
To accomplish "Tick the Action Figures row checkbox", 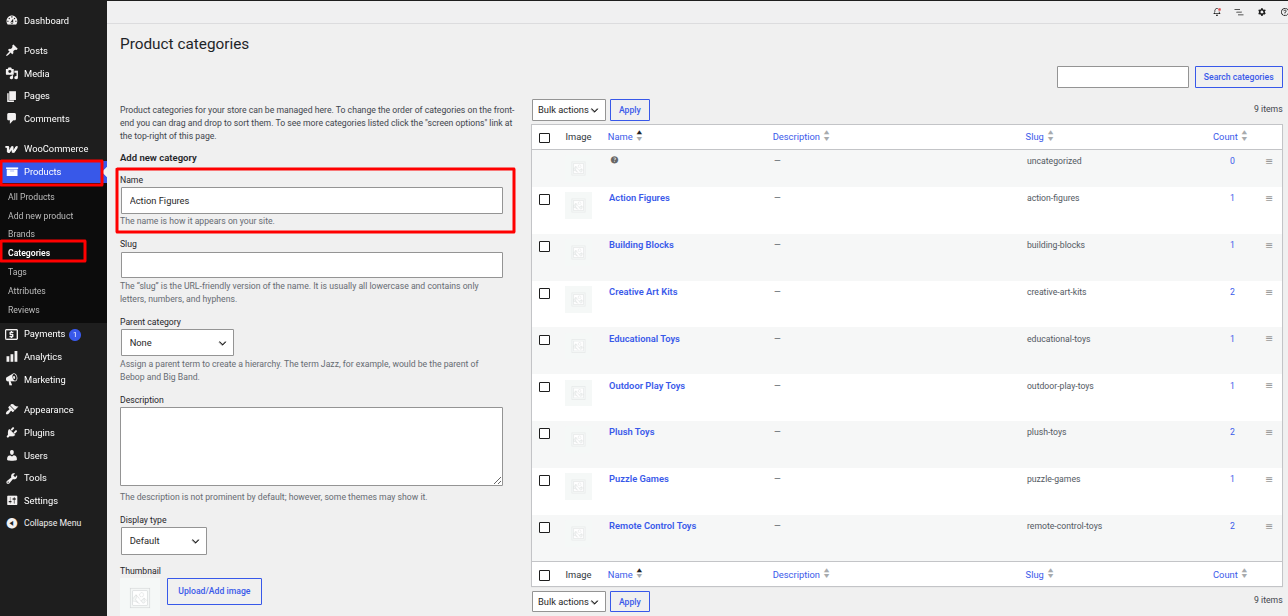I will pos(544,200).
